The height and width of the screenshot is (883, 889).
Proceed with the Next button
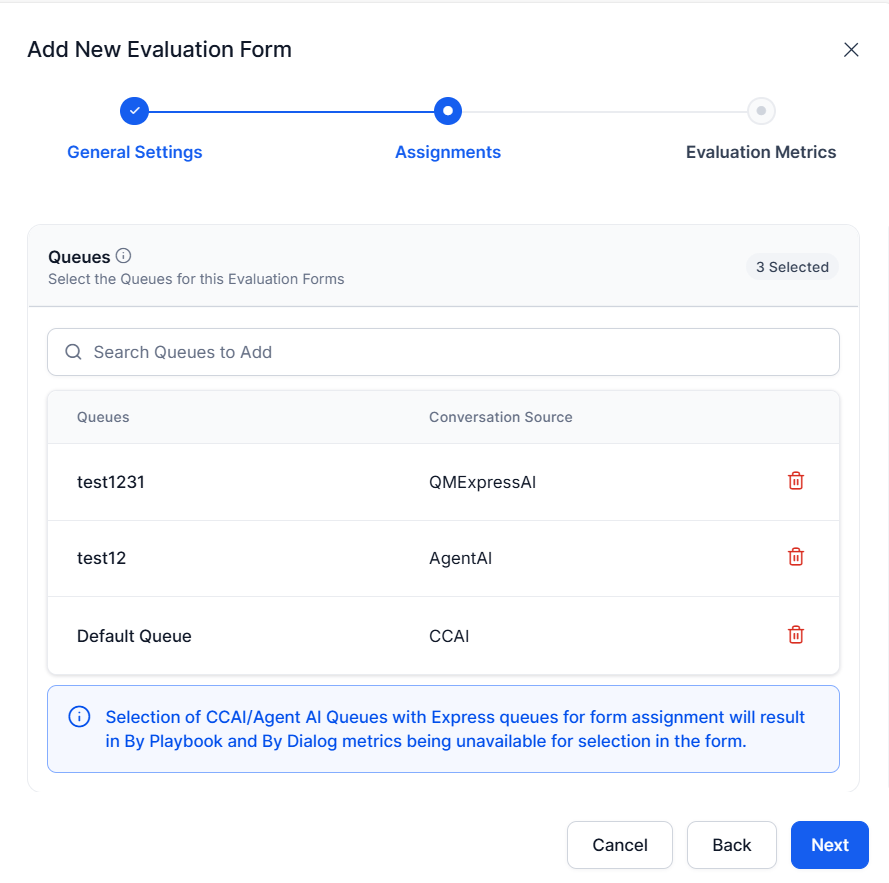pyautogui.click(x=830, y=845)
